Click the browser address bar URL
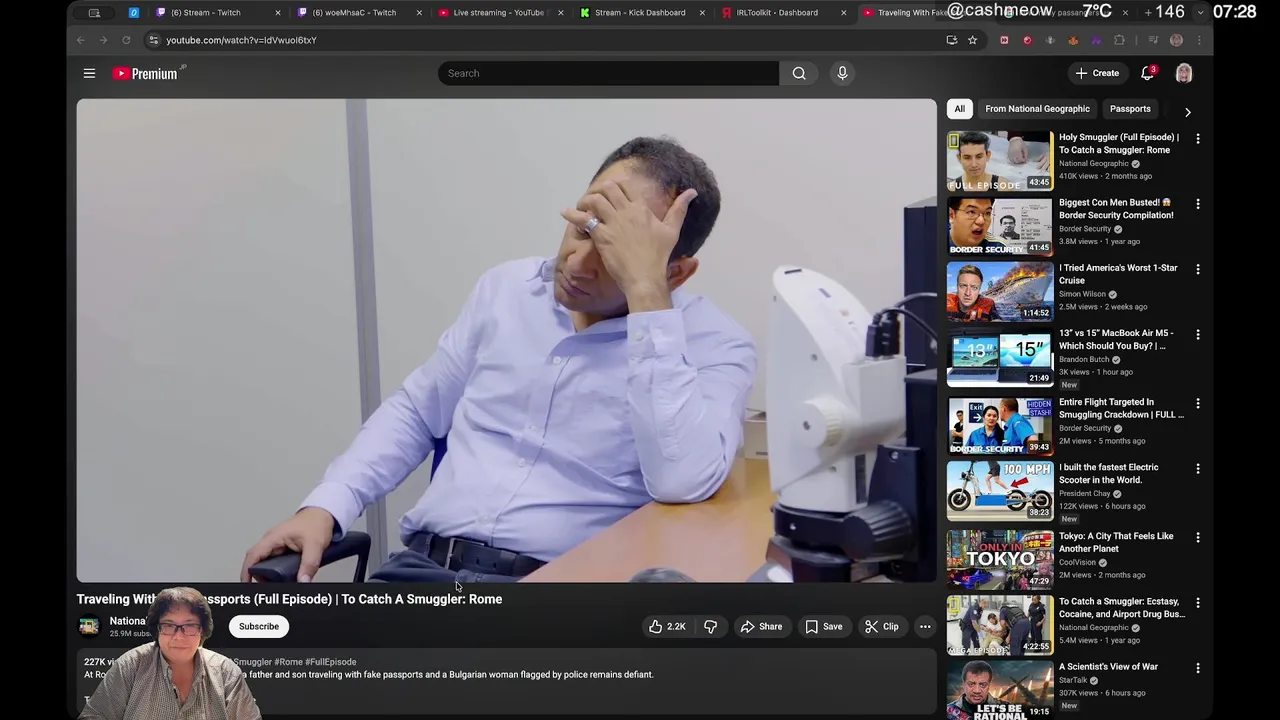The image size is (1280, 720). click(241, 40)
